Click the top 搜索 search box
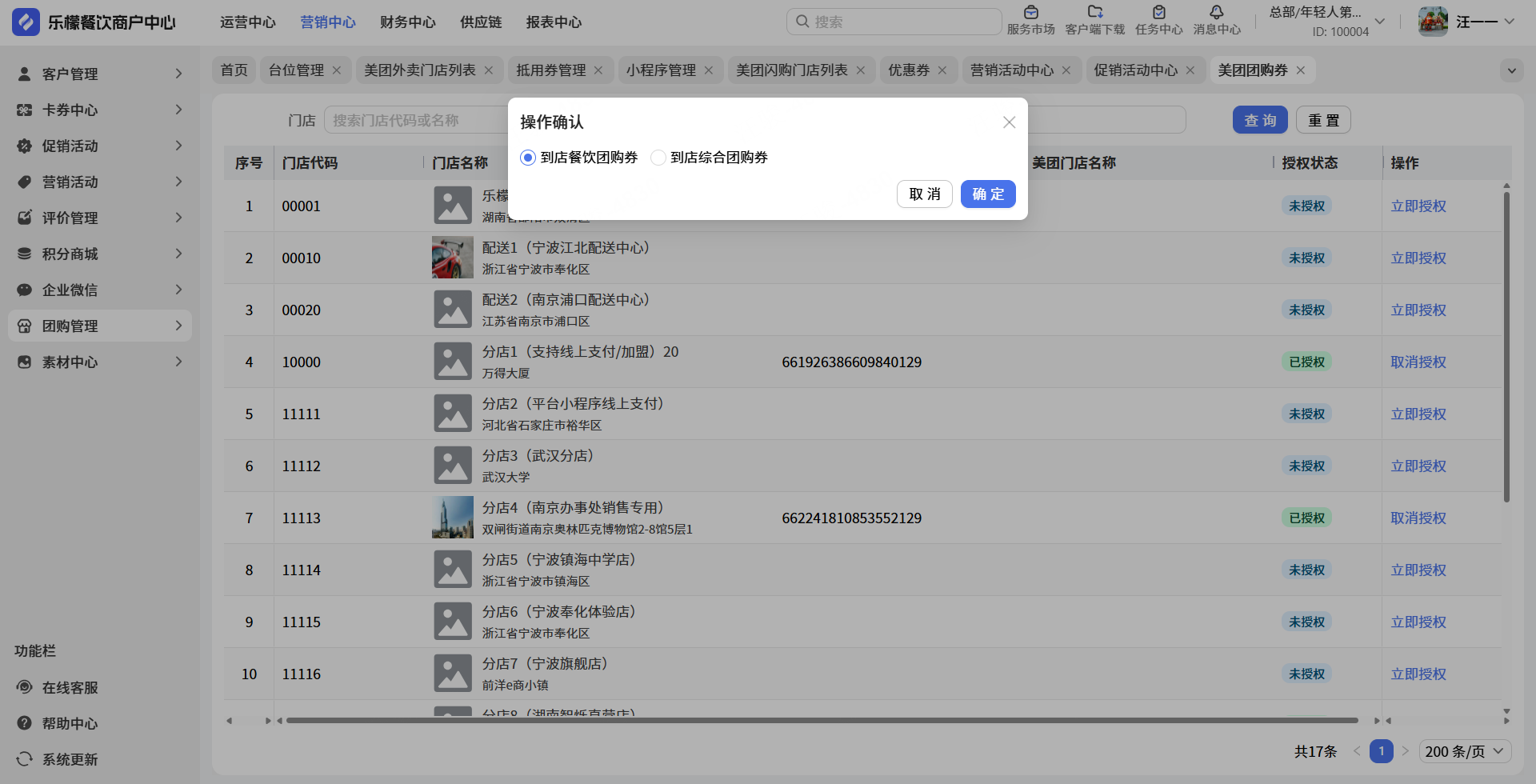1536x784 pixels. pyautogui.click(x=894, y=22)
